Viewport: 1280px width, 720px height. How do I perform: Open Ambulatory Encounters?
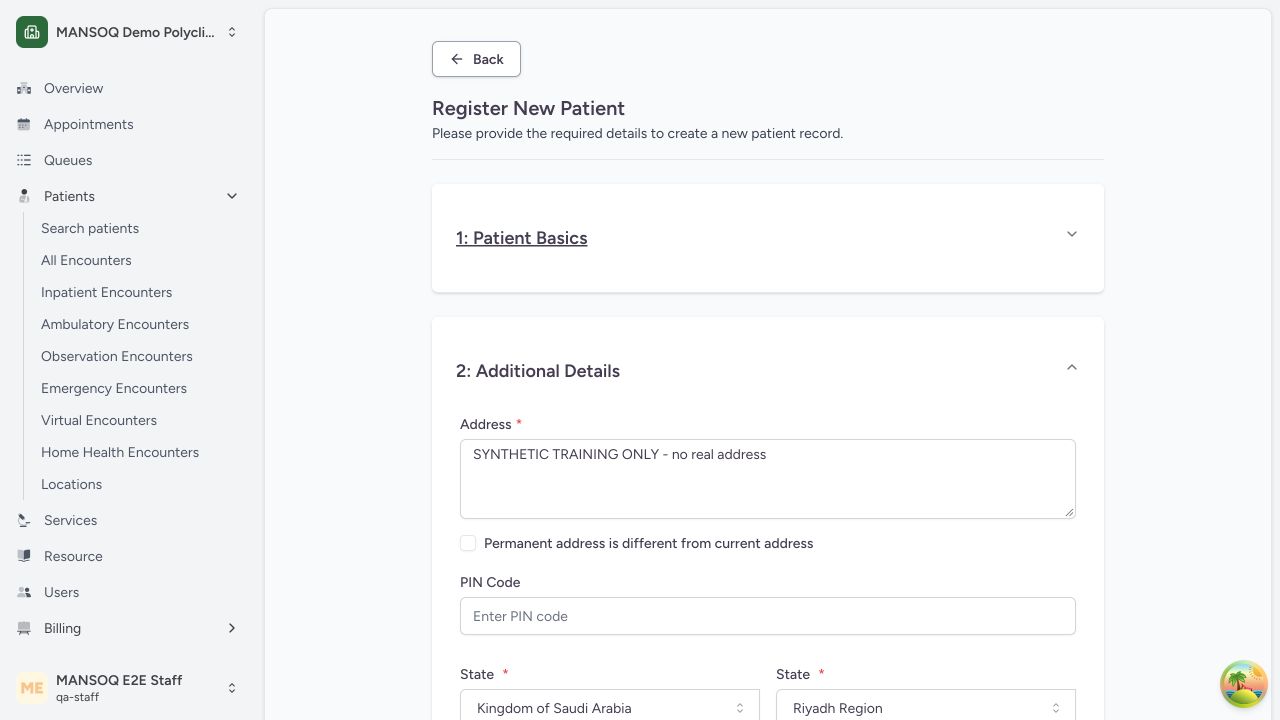tap(115, 324)
